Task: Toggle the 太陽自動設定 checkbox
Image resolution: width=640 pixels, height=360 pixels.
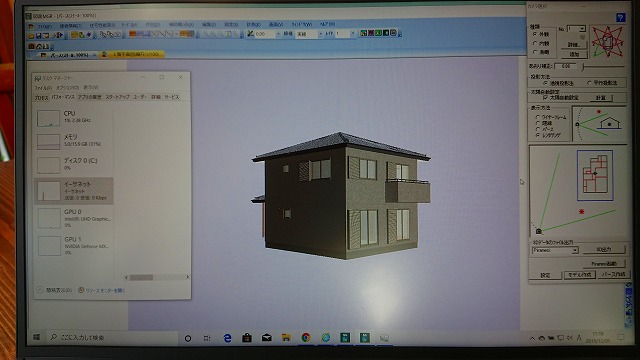Action: pos(545,98)
